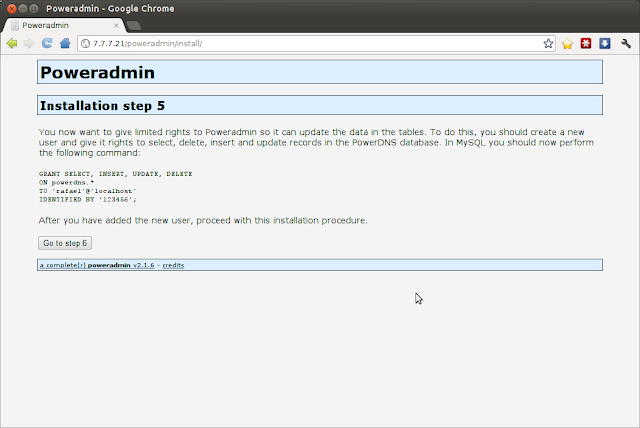Click the red asterisk extension icon
640x428 pixels.
[x=586, y=43]
